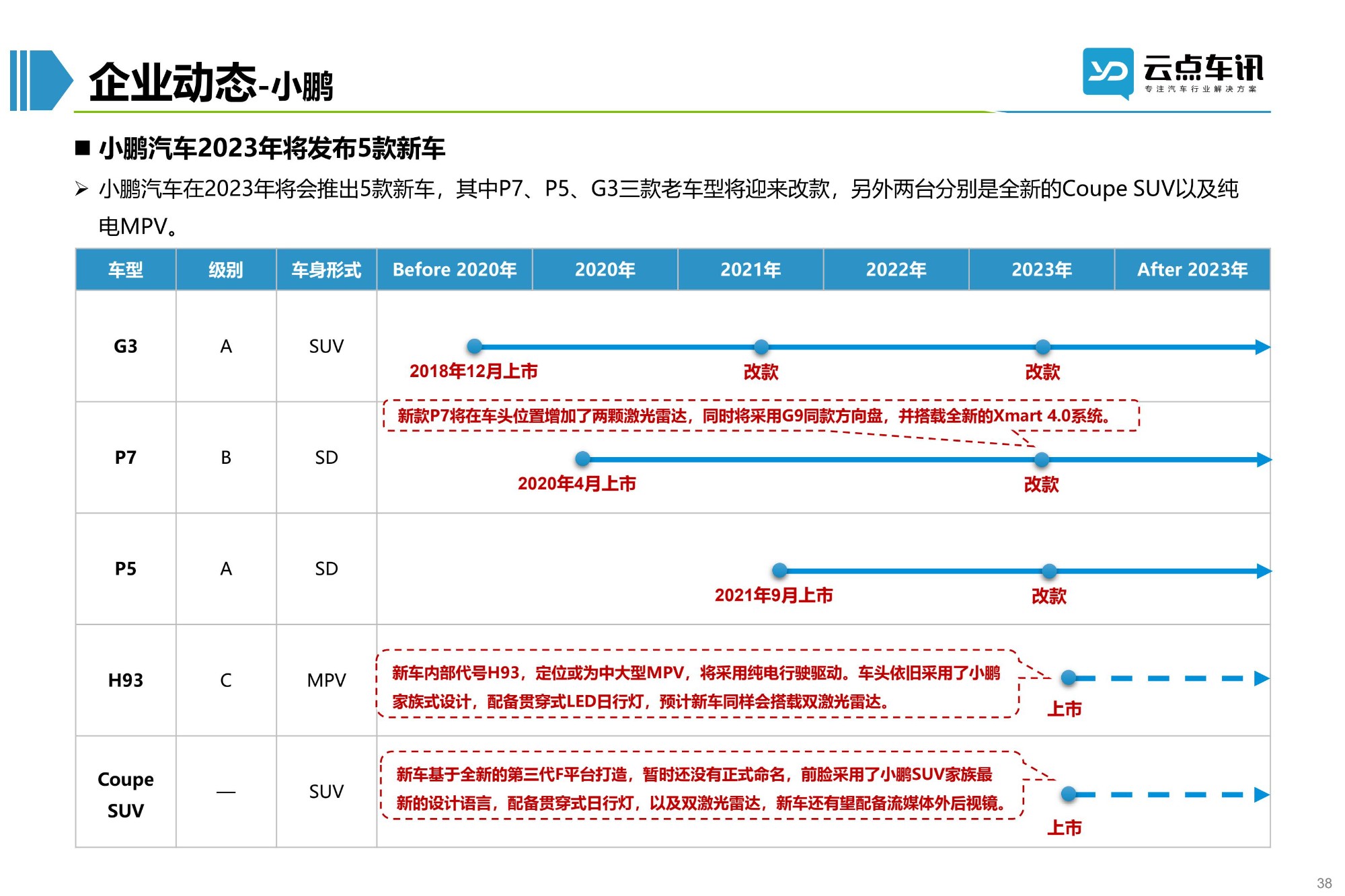Screen dimensions: 1345x896
Task: Click the 2022年 column header
Action: click(896, 270)
